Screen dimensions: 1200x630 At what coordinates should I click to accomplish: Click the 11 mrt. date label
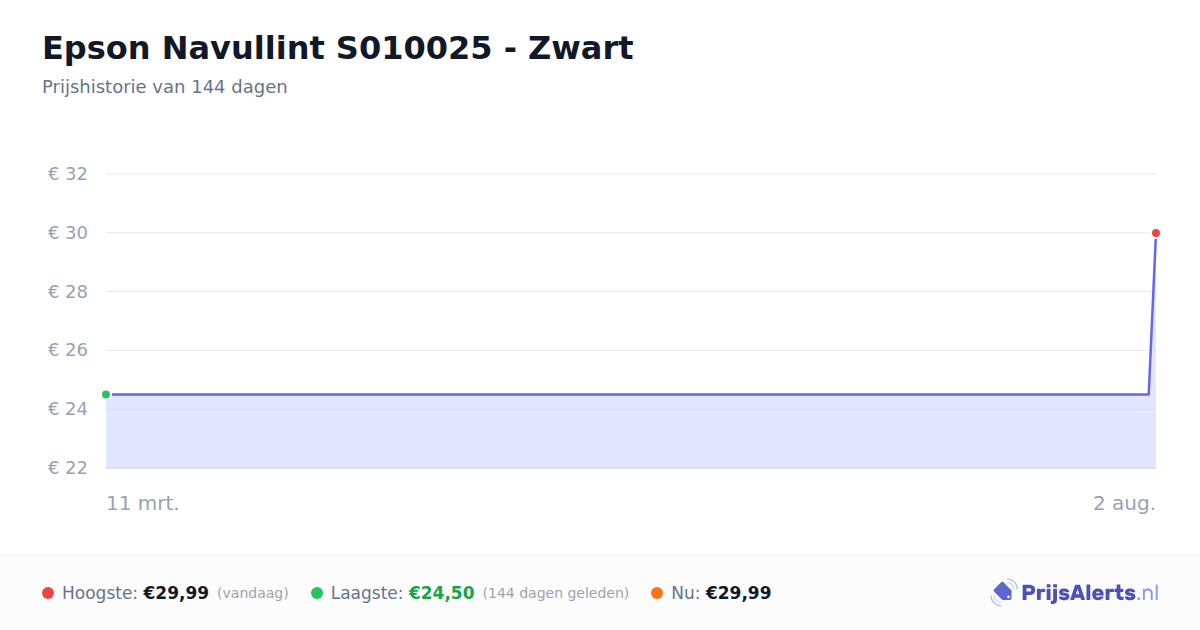click(143, 503)
